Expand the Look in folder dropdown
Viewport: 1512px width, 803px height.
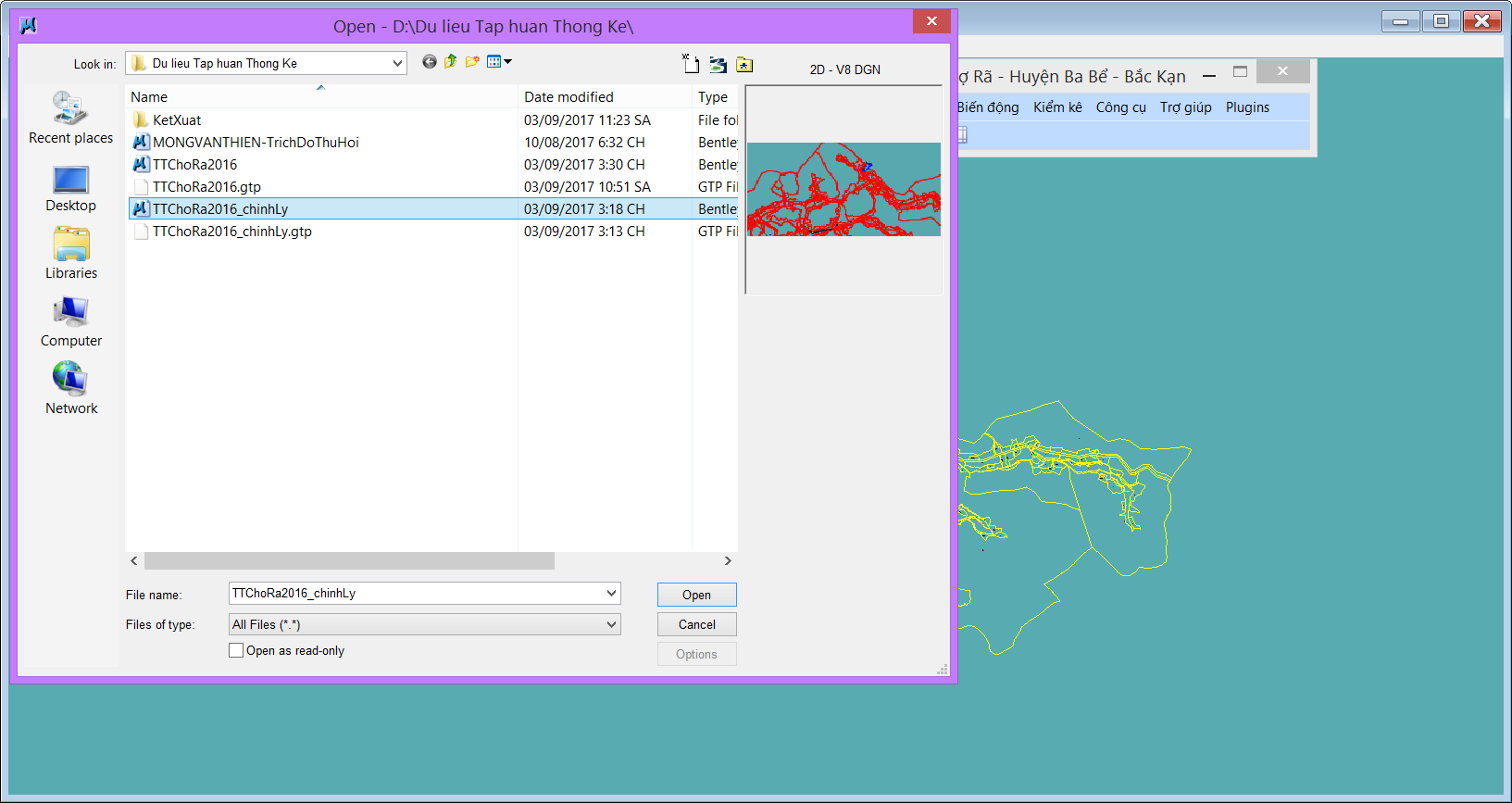[x=397, y=63]
